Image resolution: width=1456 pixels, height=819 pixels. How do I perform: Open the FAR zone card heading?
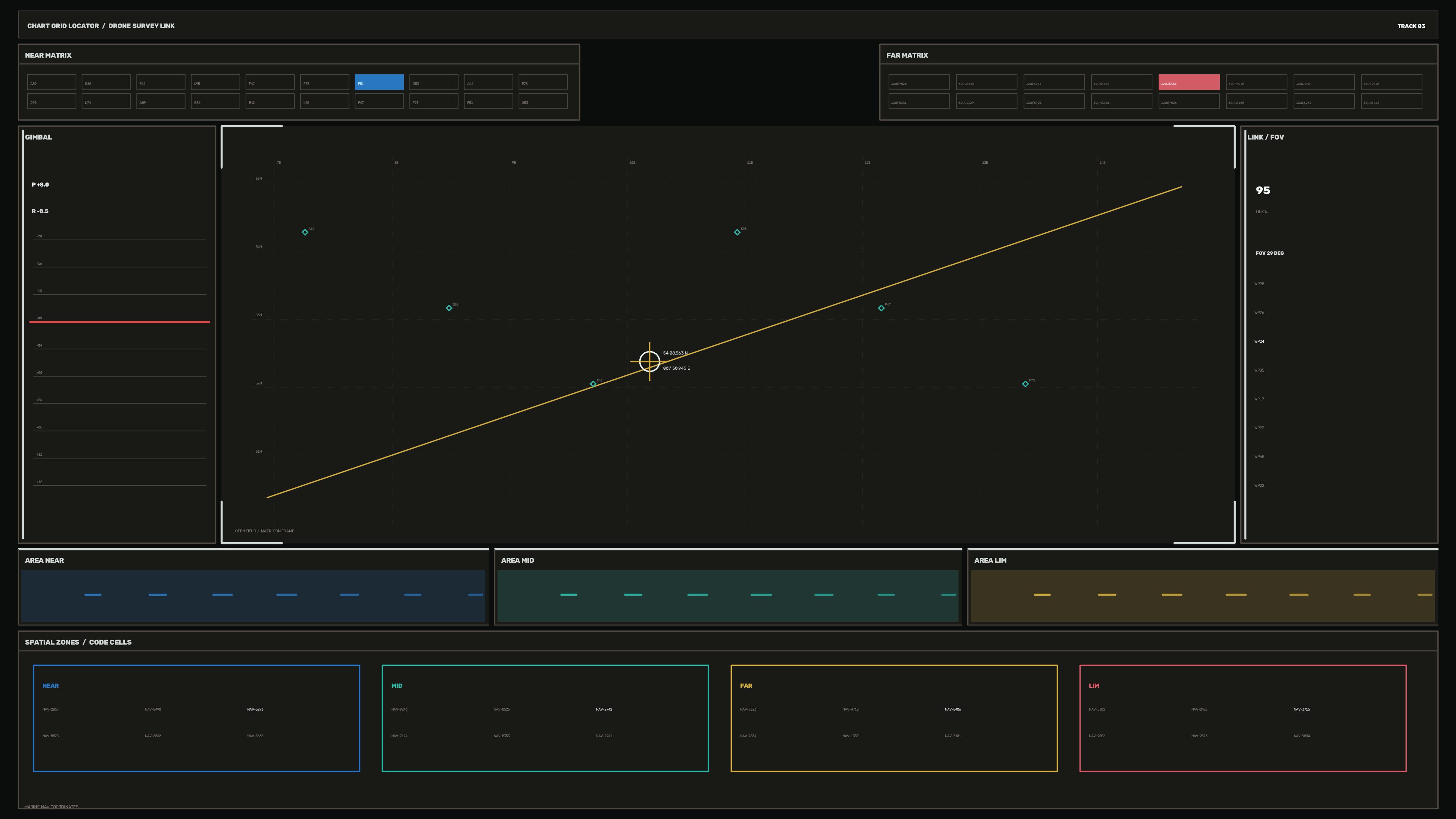[x=746, y=686]
